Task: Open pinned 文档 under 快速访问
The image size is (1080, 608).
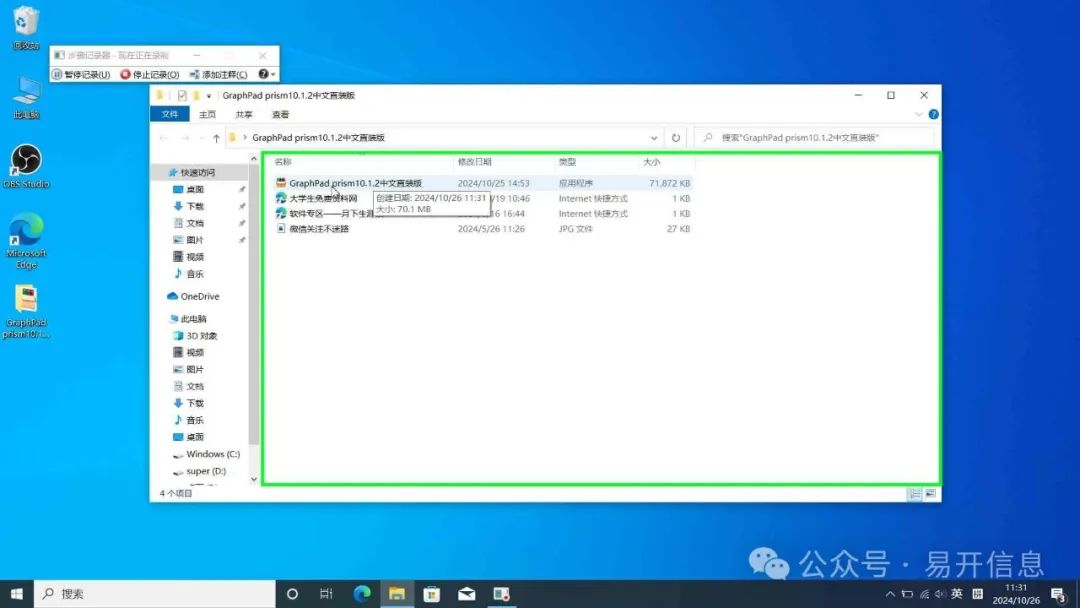Action: coord(195,223)
